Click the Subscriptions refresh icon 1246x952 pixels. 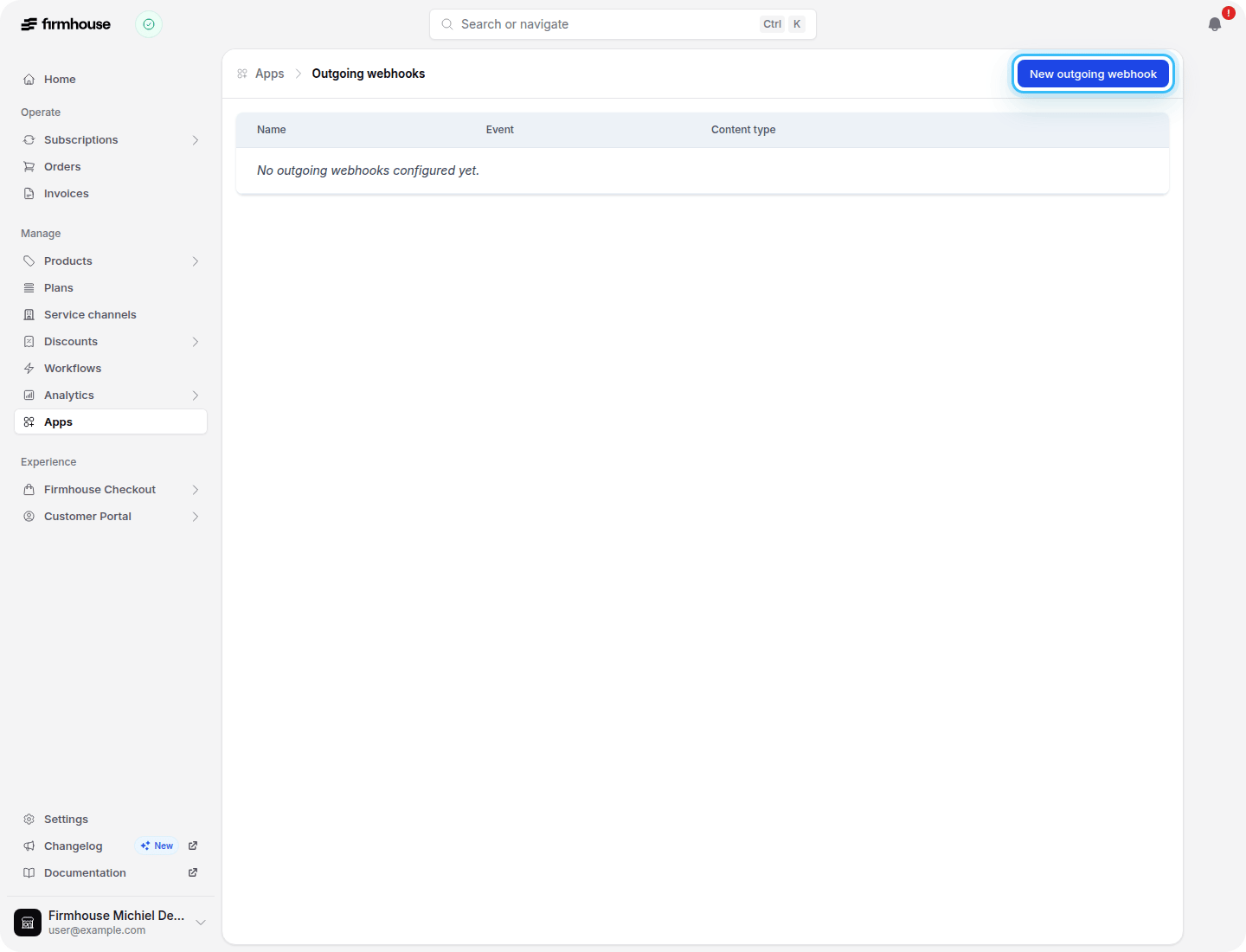pyautogui.click(x=29, y=139)
